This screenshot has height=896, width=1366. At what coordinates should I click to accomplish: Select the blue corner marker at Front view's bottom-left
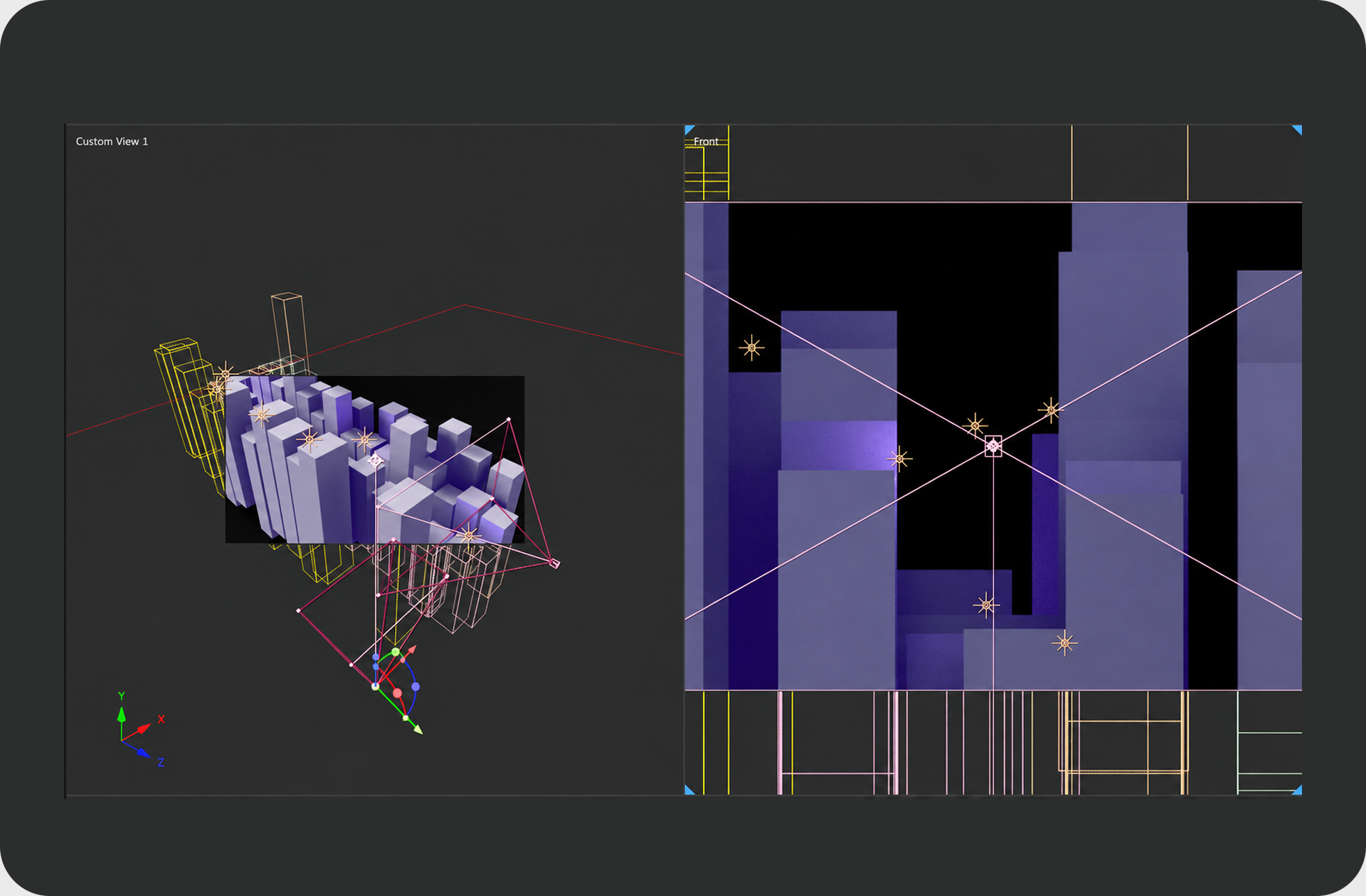pos(689,790)
